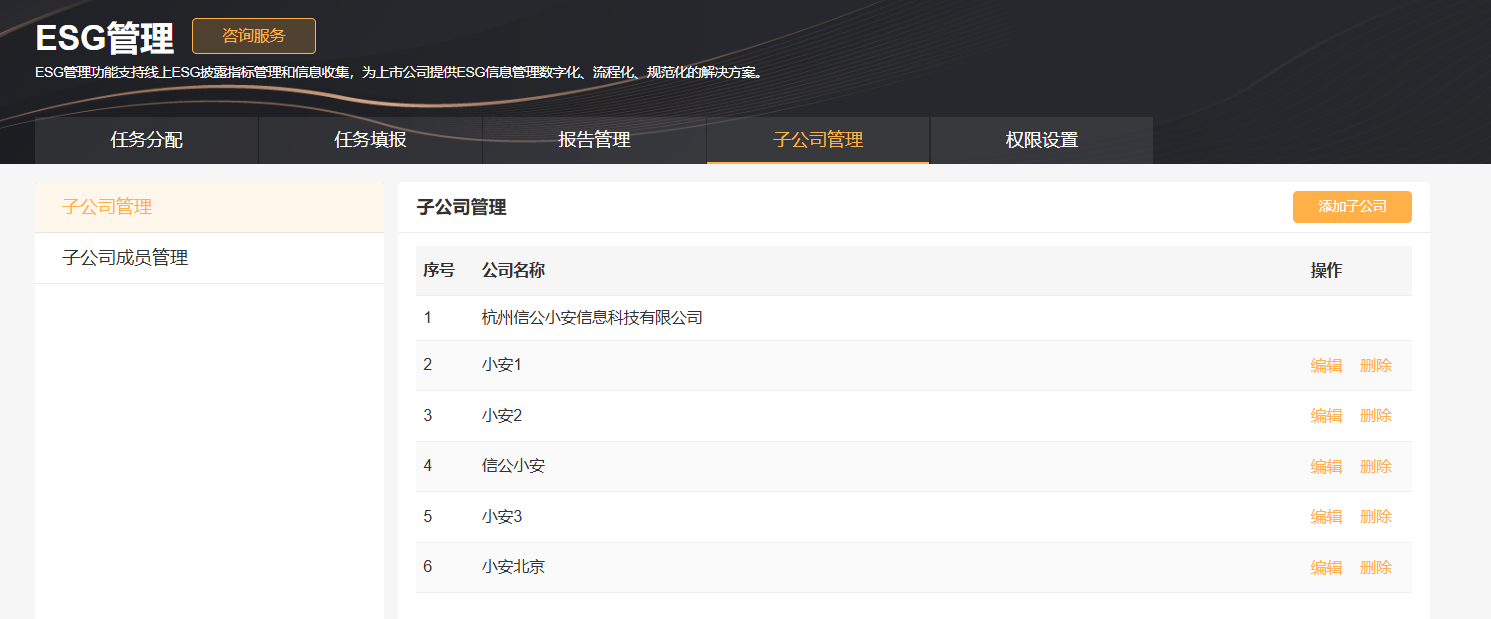Edit the 小安北京 row
Viewport: 1491px width, 619px height.
(x=1326, y=568)
